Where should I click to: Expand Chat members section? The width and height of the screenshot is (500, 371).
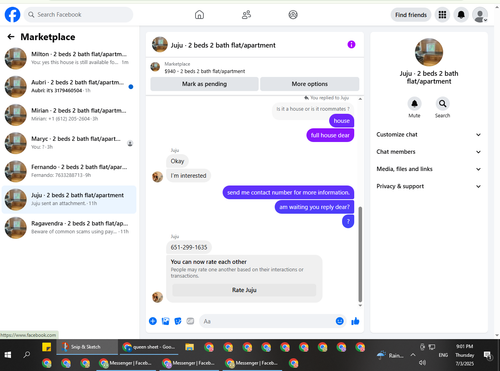coord(429,152)
